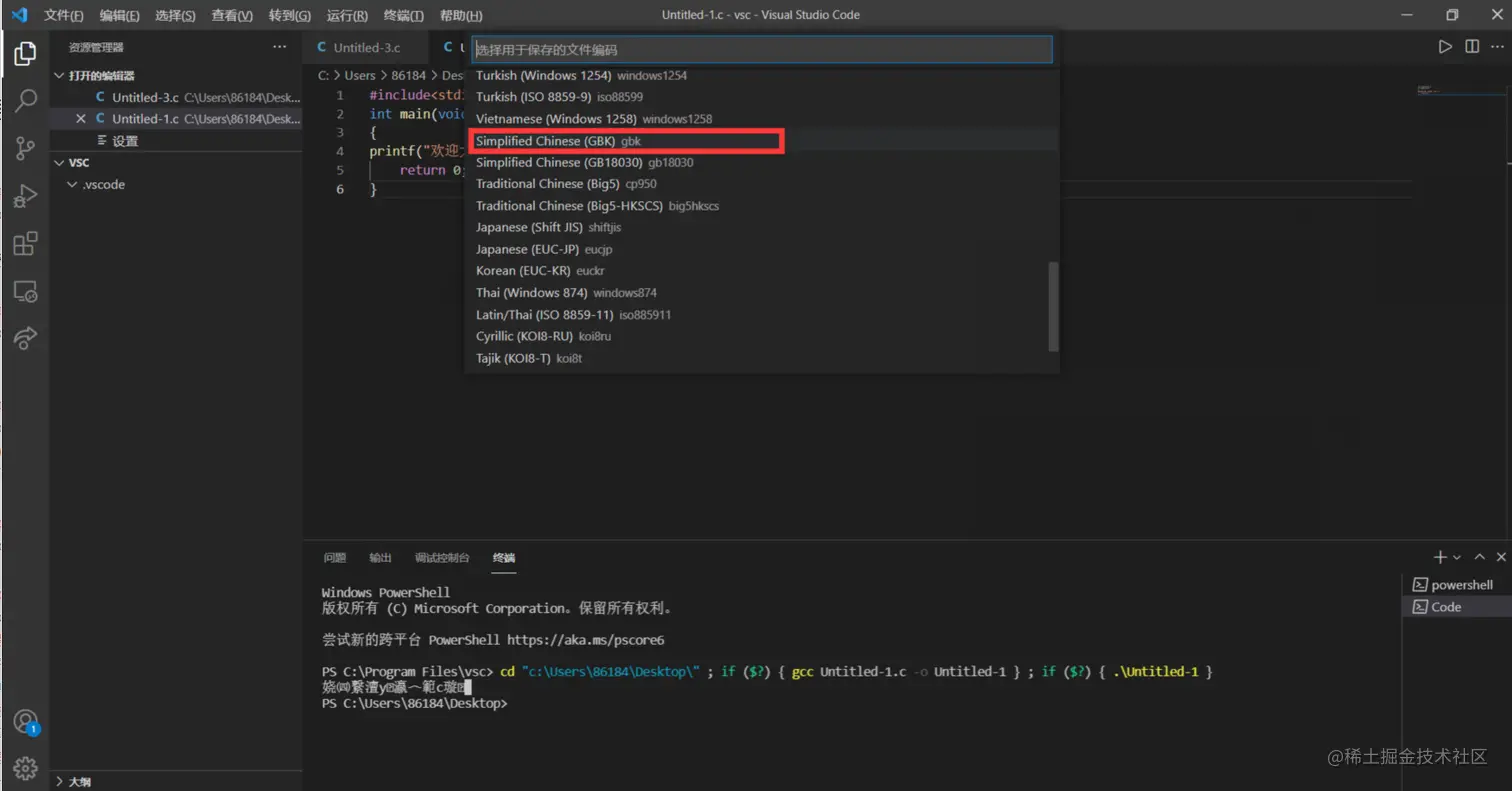Open 设置 entry in open editors
This screenshot has width=1512, height=791.
[x=176, y=141]
